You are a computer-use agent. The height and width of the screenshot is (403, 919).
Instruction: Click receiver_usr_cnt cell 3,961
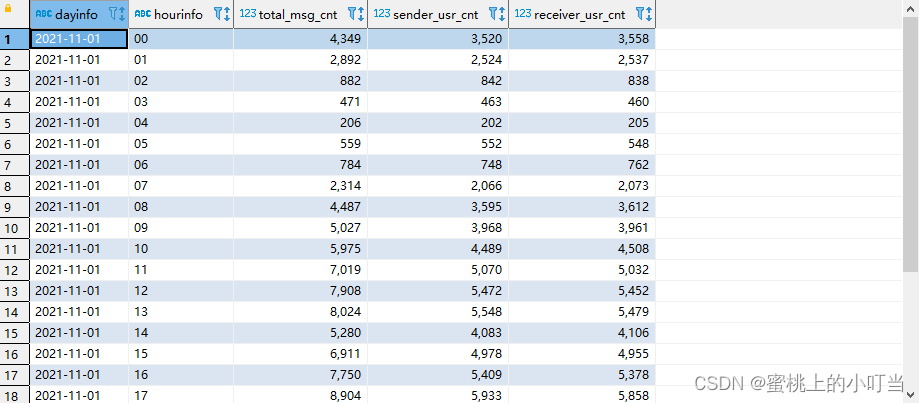(x=582, y=228)
